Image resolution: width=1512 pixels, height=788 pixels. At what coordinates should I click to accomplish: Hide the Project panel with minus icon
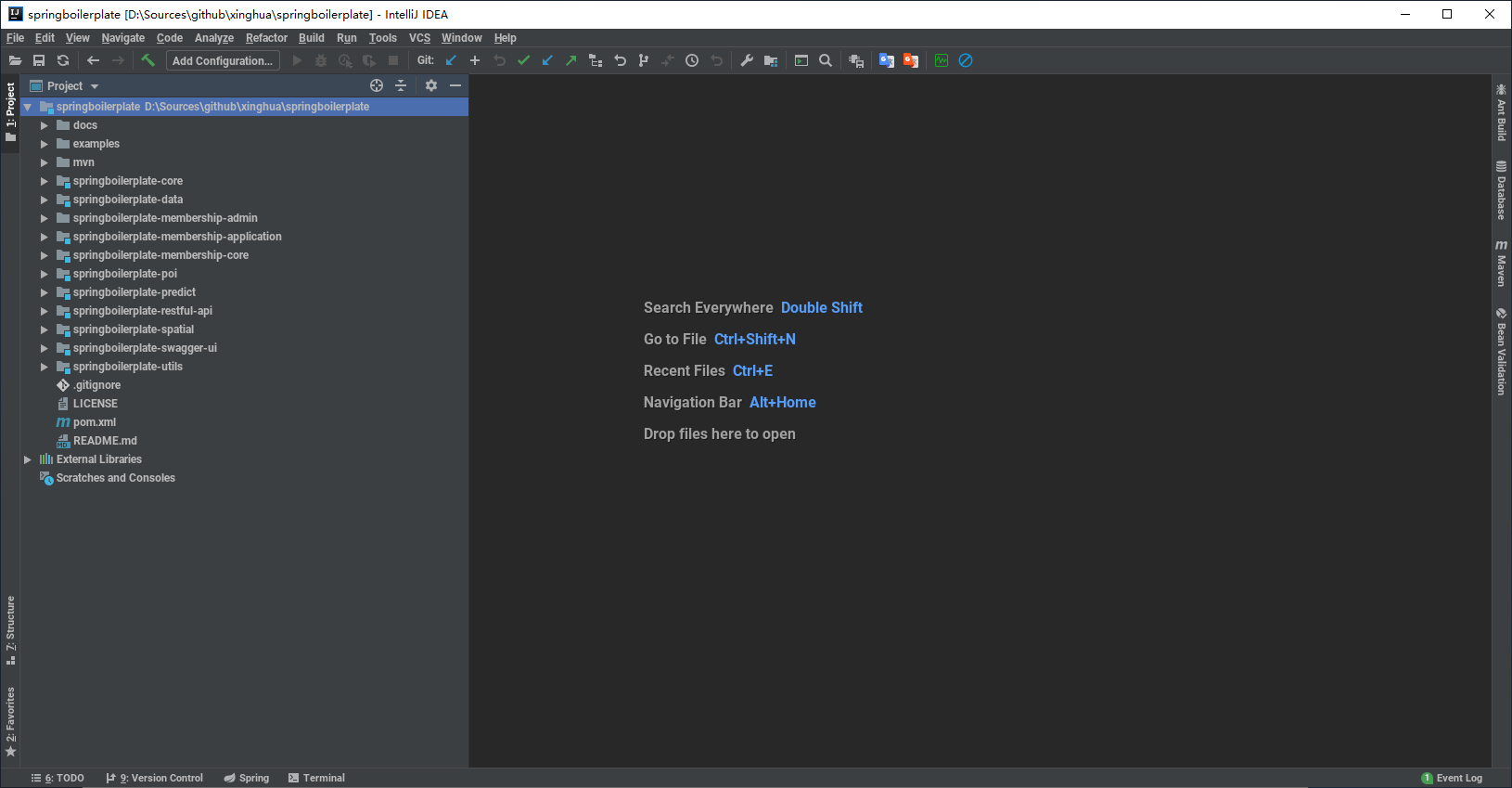tap(455, 85)
